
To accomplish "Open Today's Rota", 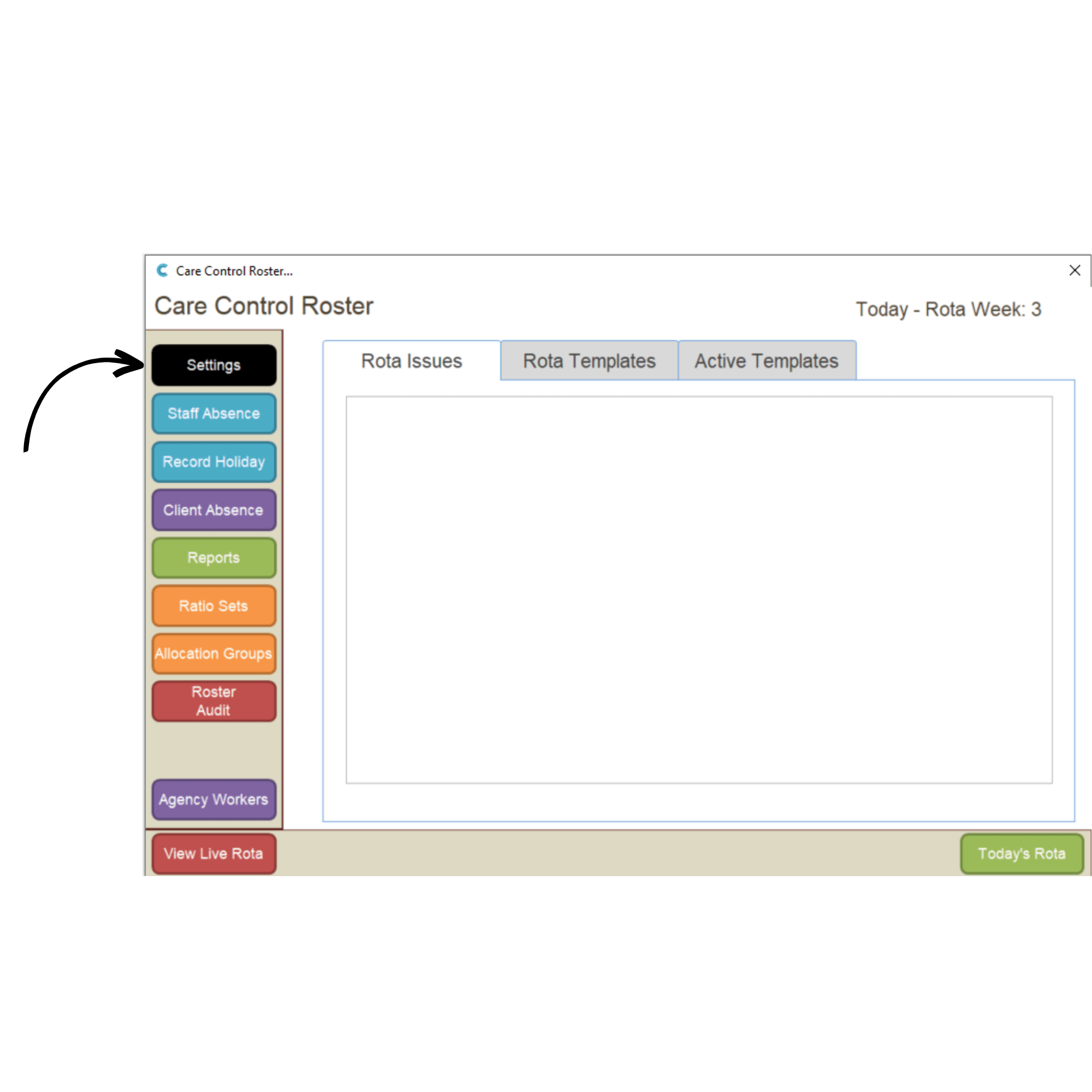I will click(x=1022, y=853).
